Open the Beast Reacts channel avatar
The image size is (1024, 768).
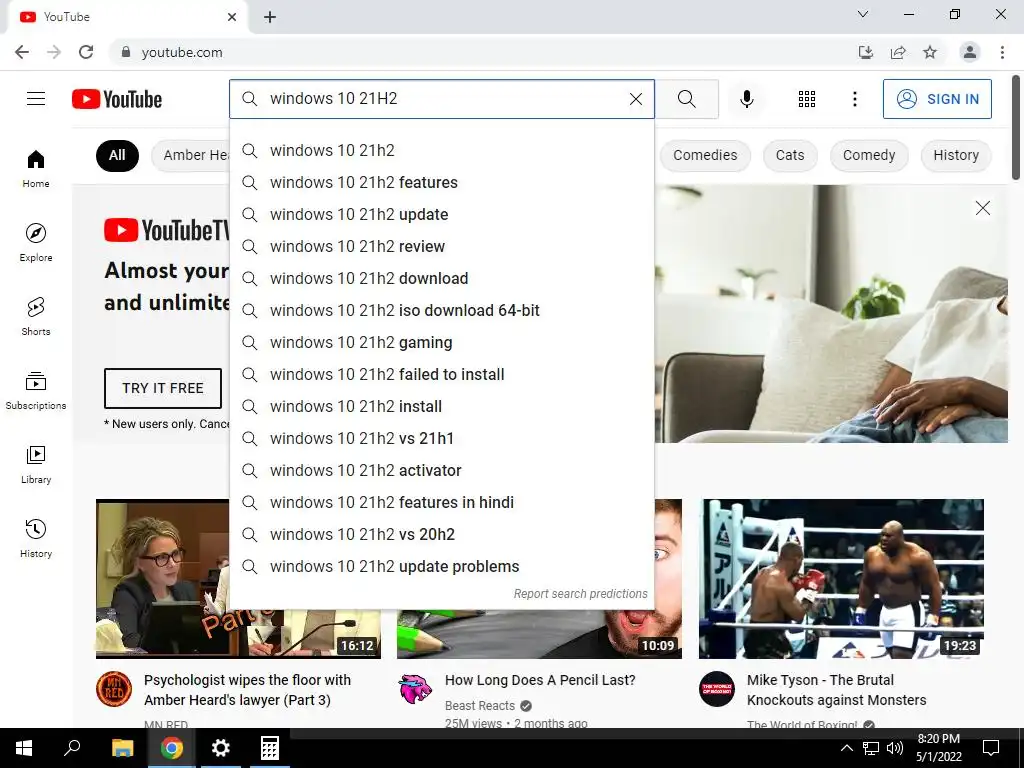[415, 689]
